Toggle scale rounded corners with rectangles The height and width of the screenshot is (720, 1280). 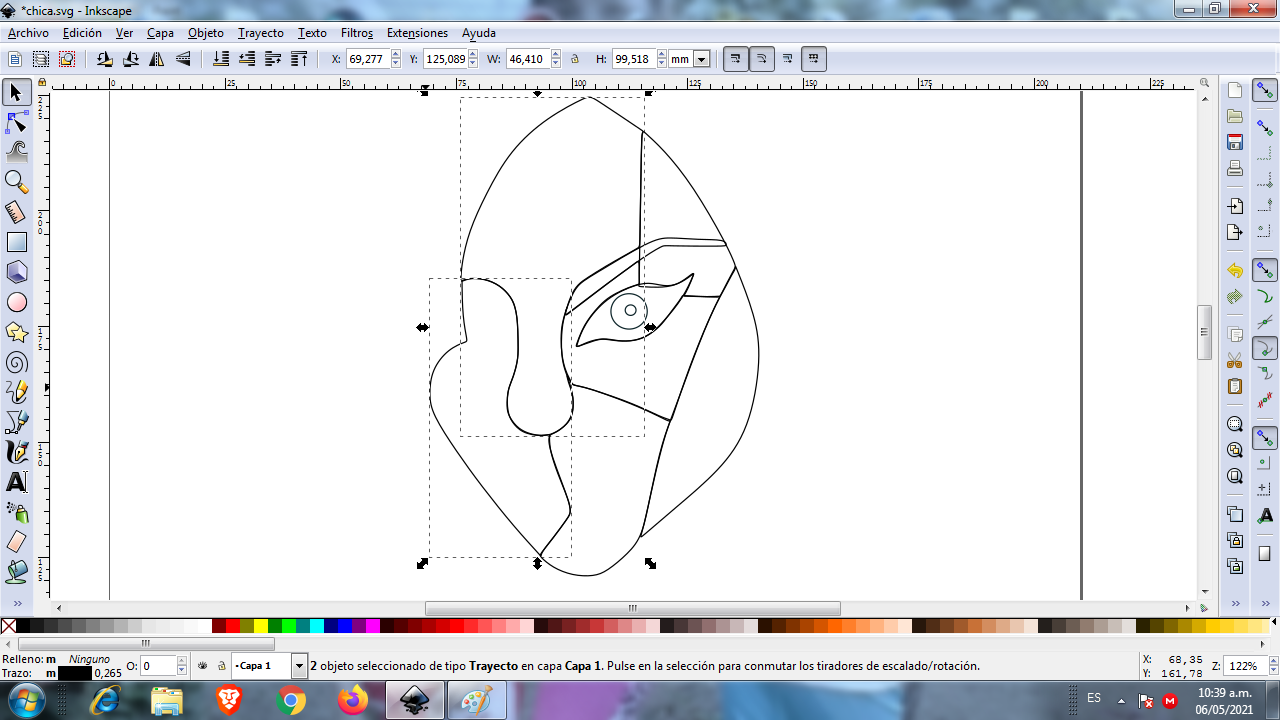point(762,59)
